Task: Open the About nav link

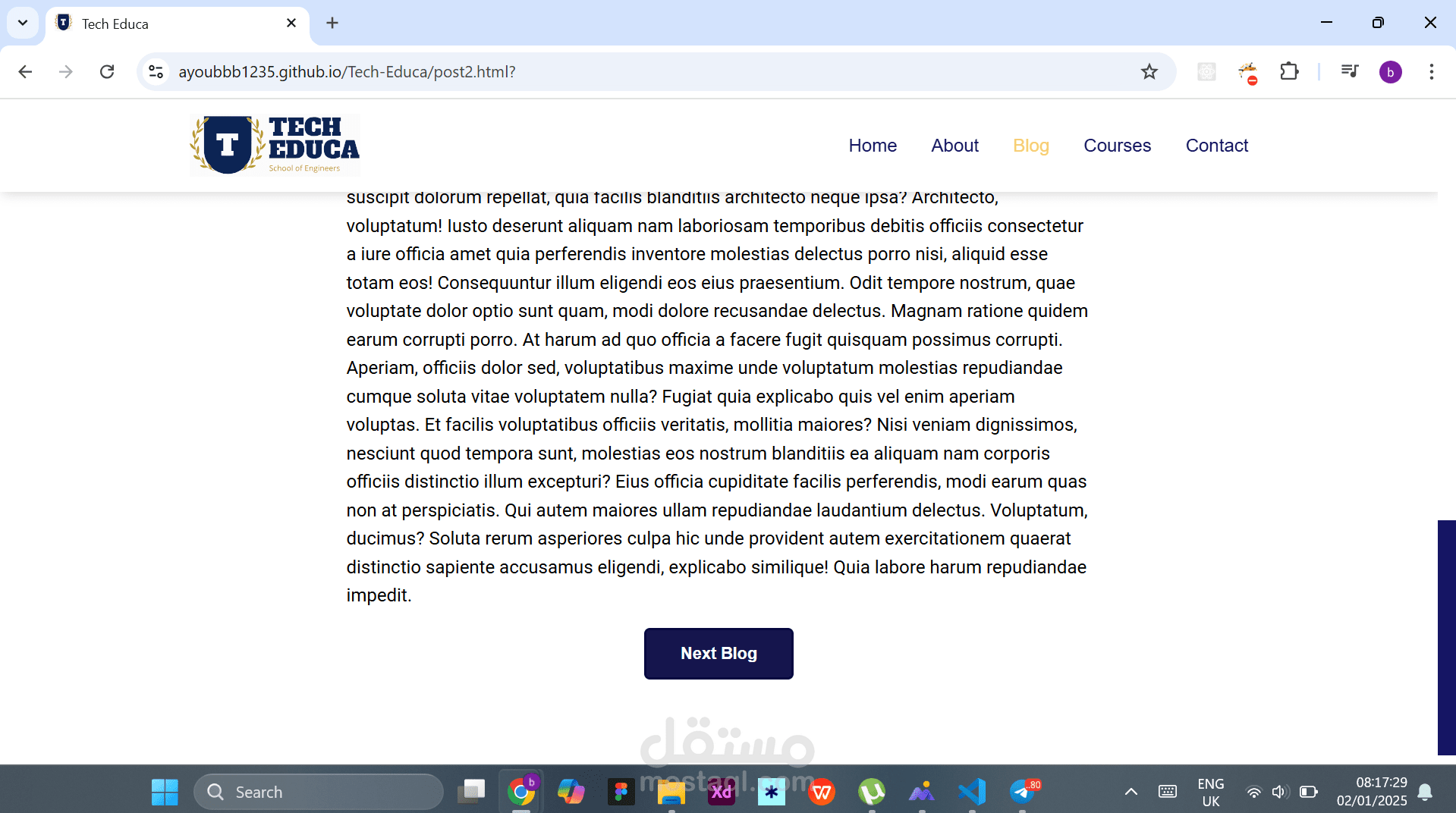Action: [x=954, y=145]
